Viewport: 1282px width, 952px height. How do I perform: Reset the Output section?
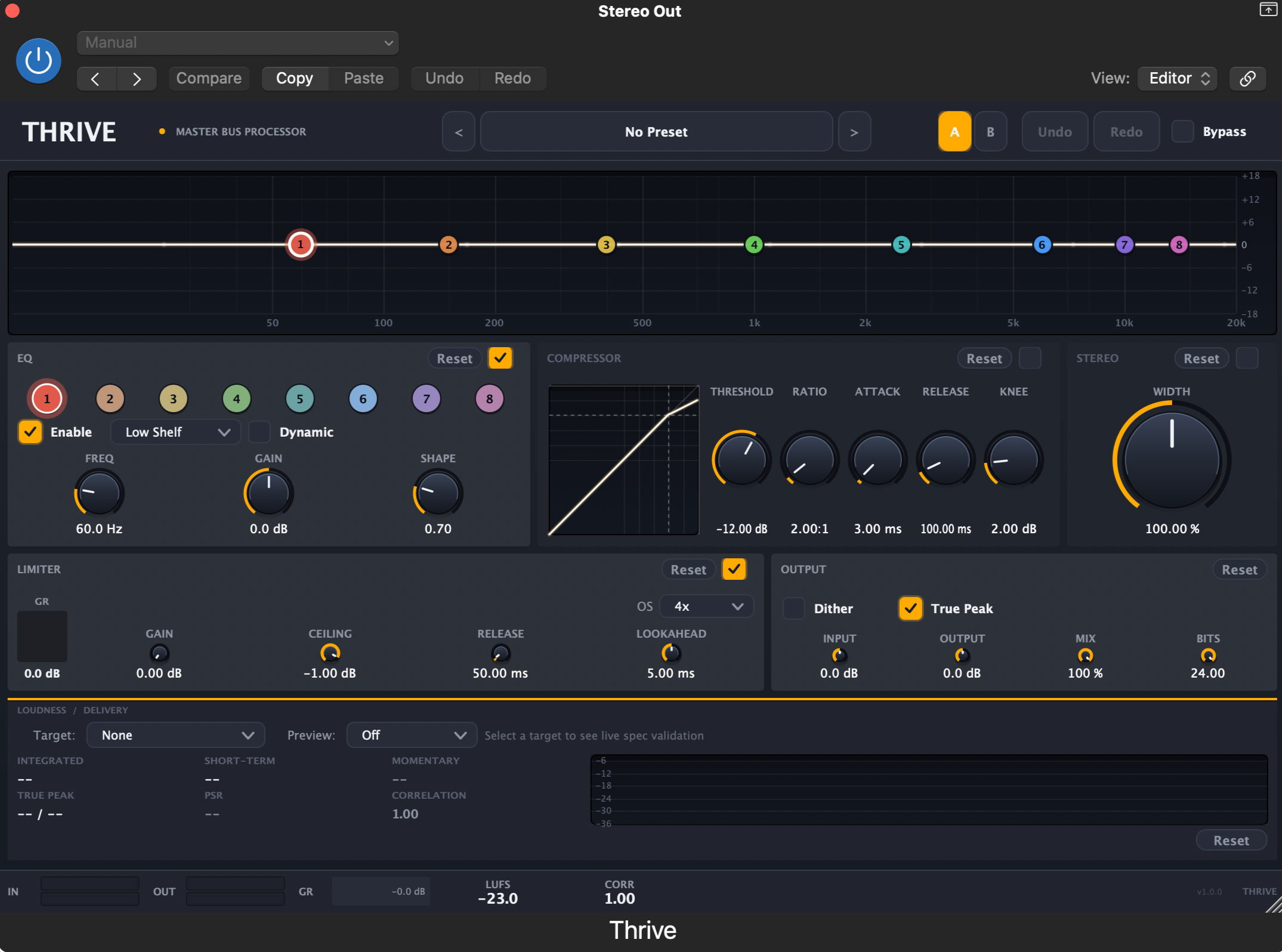coord(1239,570)
